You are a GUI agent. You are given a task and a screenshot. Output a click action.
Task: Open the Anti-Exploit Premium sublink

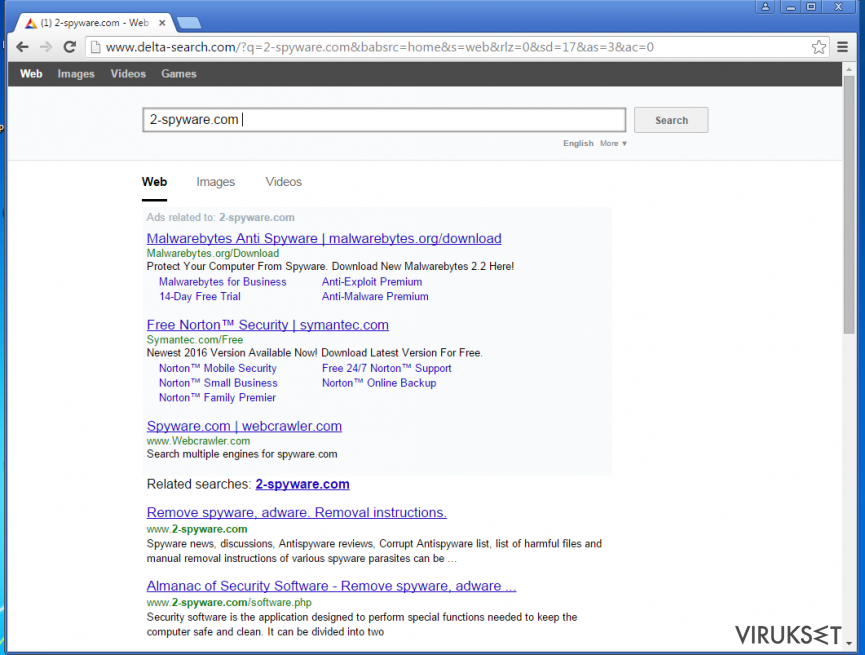(372, 282)
